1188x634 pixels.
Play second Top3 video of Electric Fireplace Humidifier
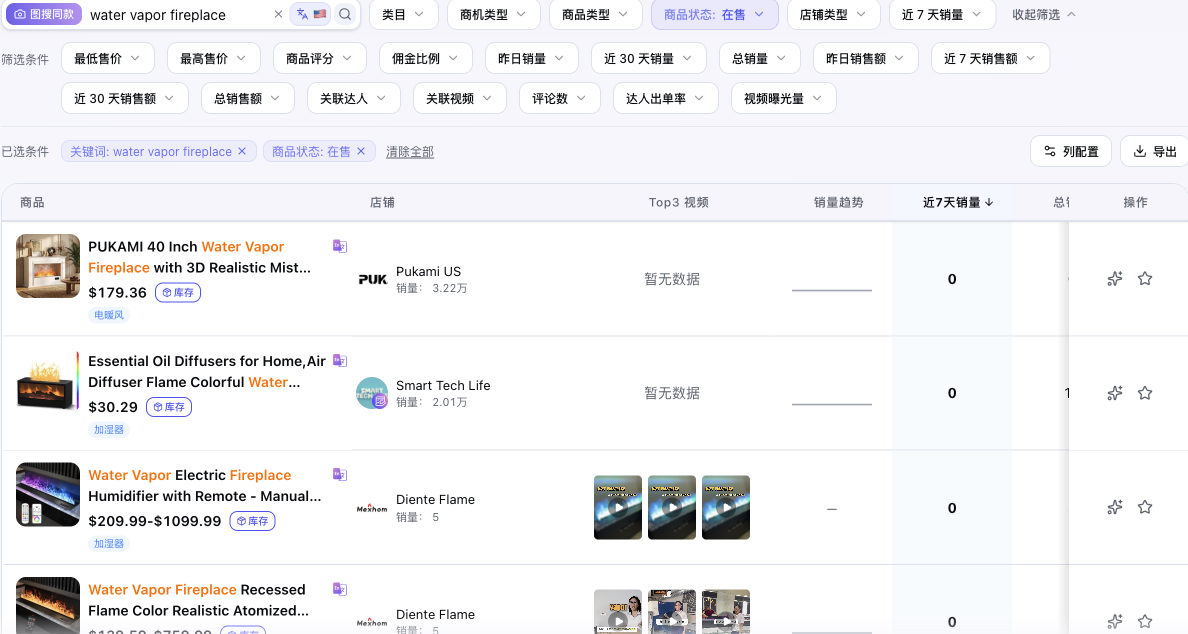(672, 508)
